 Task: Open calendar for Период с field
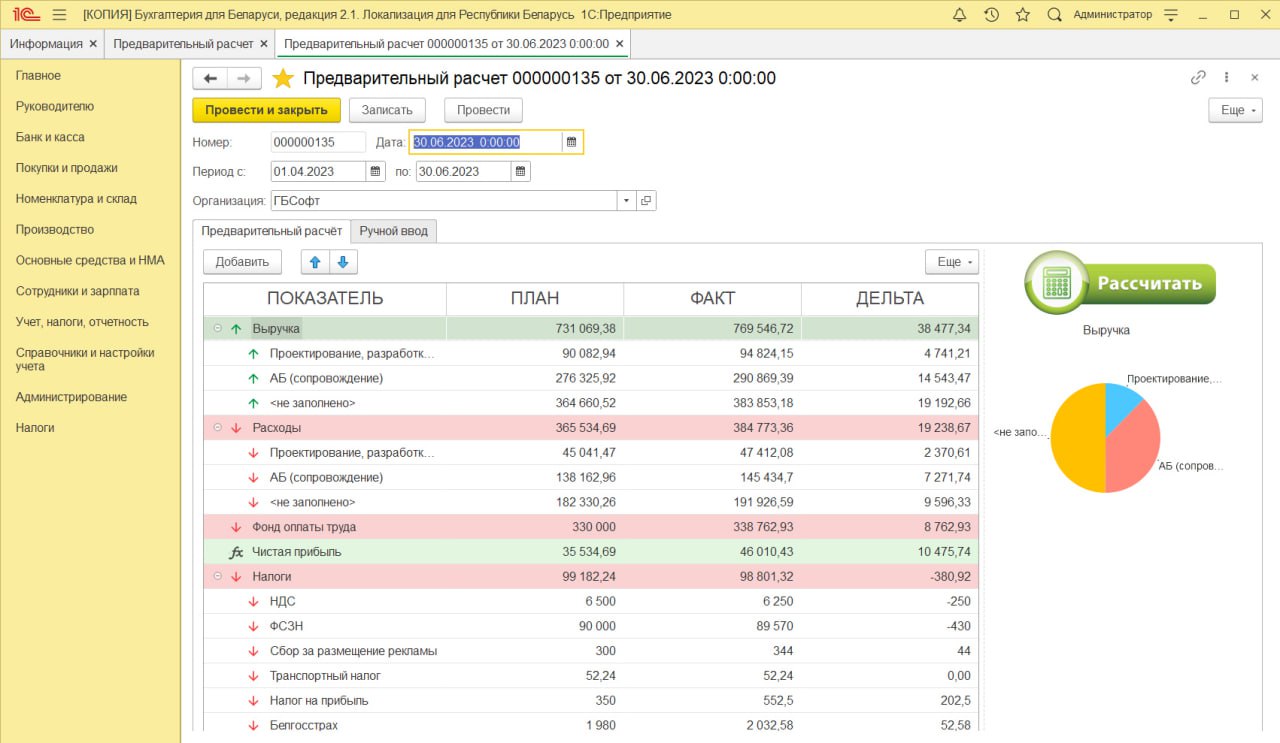tap(376, 171)
